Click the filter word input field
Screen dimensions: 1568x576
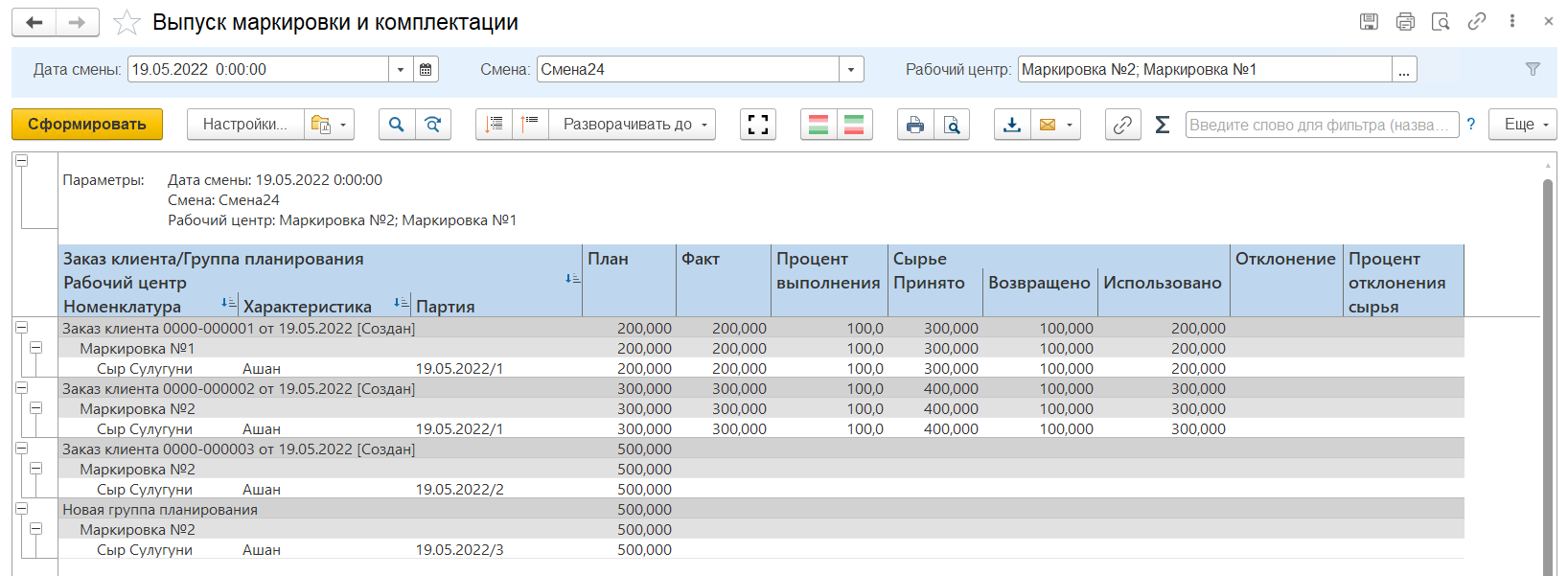[1321, 125]
